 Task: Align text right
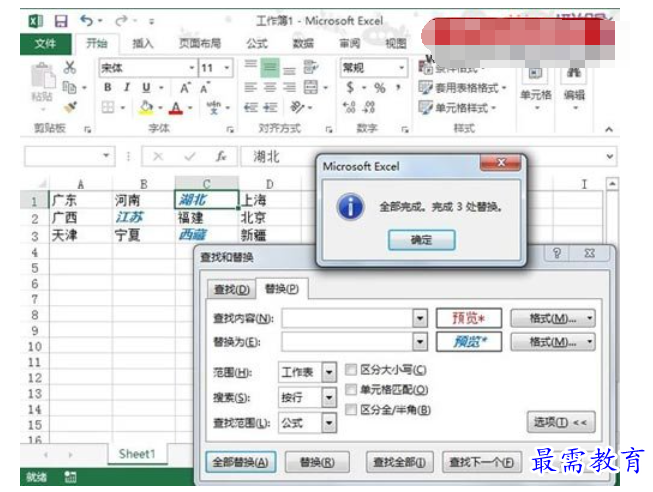coord(289,87)
